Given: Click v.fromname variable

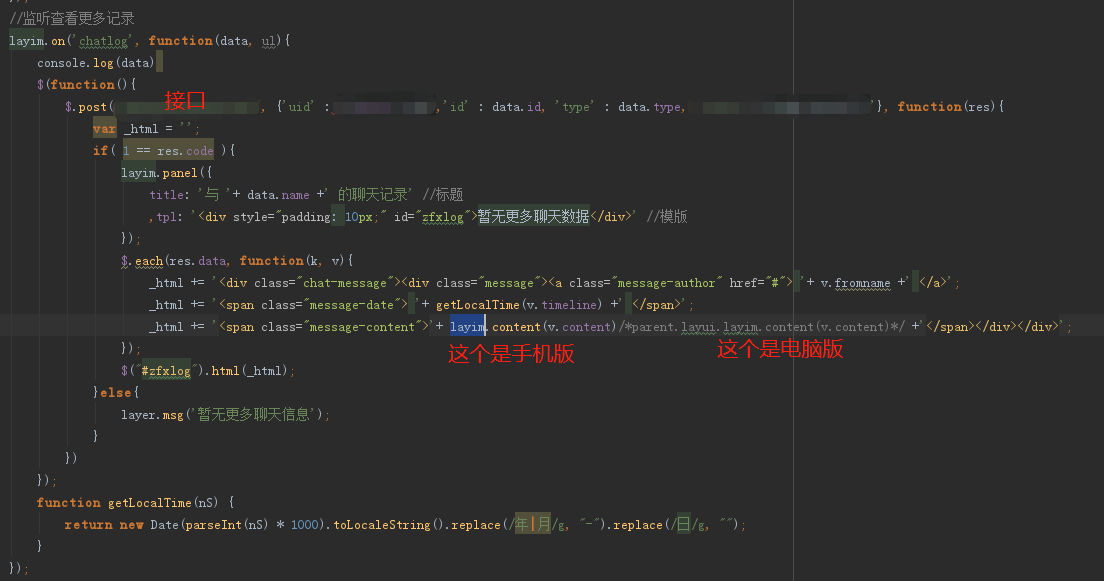Looking at the screenshot, I should coord(855,283).
